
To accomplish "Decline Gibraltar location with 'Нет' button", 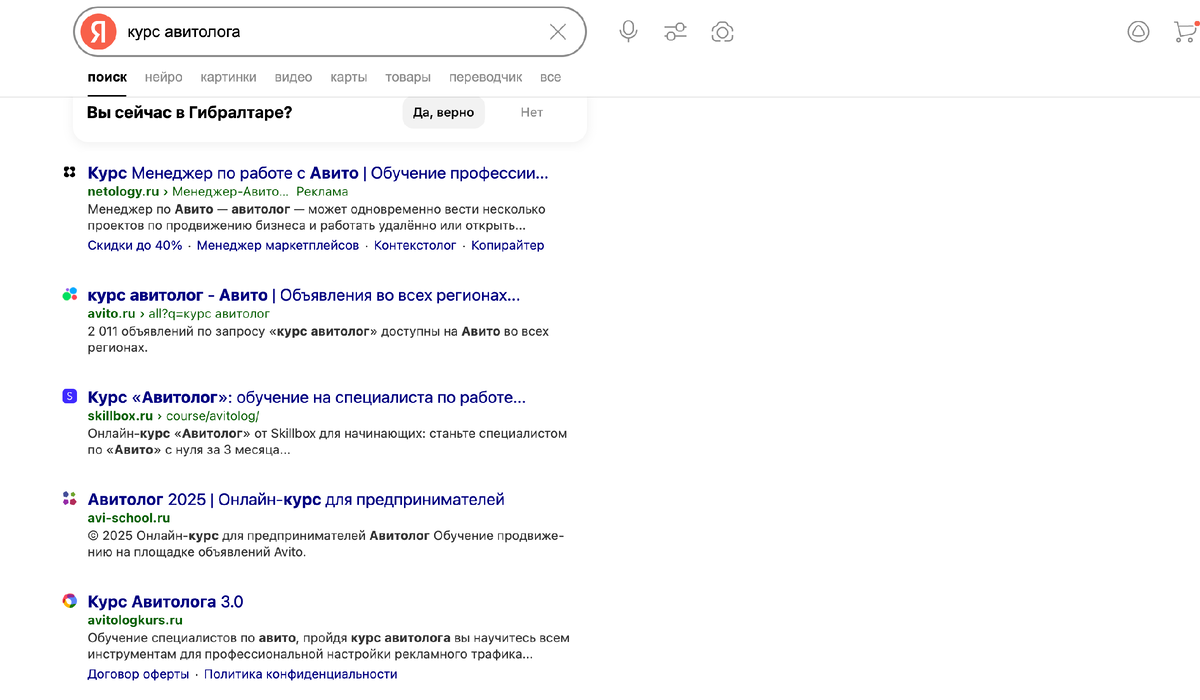I will (532, 112).
